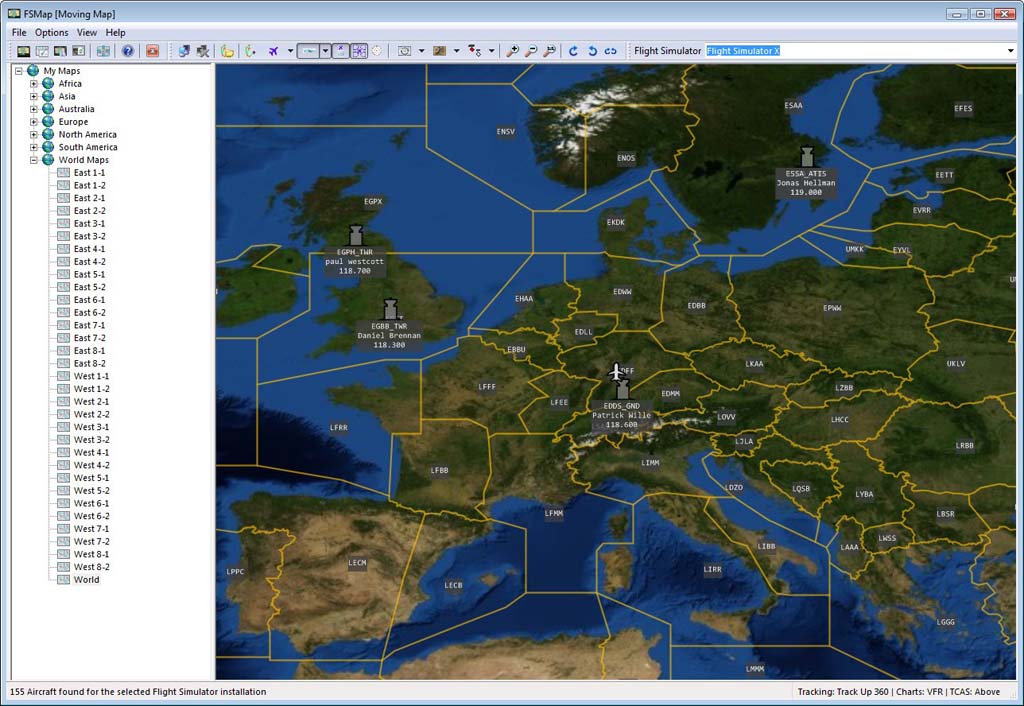Click the white aircraft symbol over Germany
Screen dimensions: 1024x706
(x=617, y=372)
